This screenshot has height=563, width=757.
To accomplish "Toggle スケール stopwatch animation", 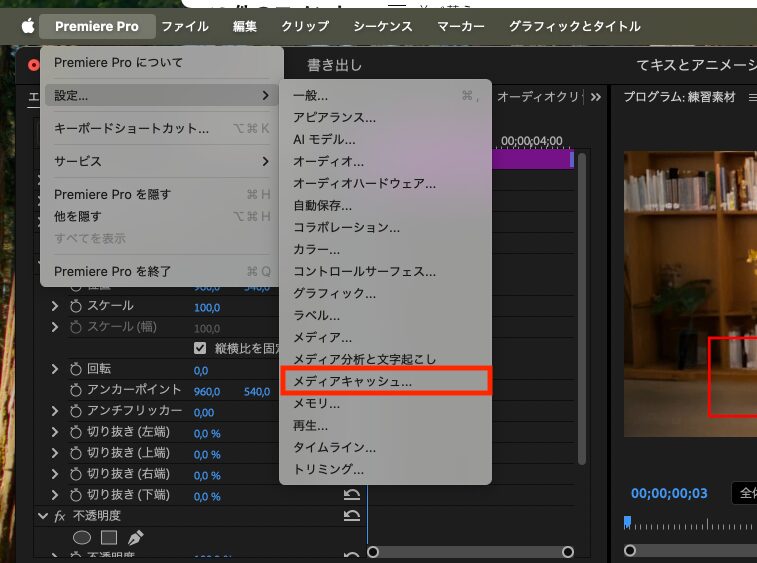I will click(x=76, y=306).
